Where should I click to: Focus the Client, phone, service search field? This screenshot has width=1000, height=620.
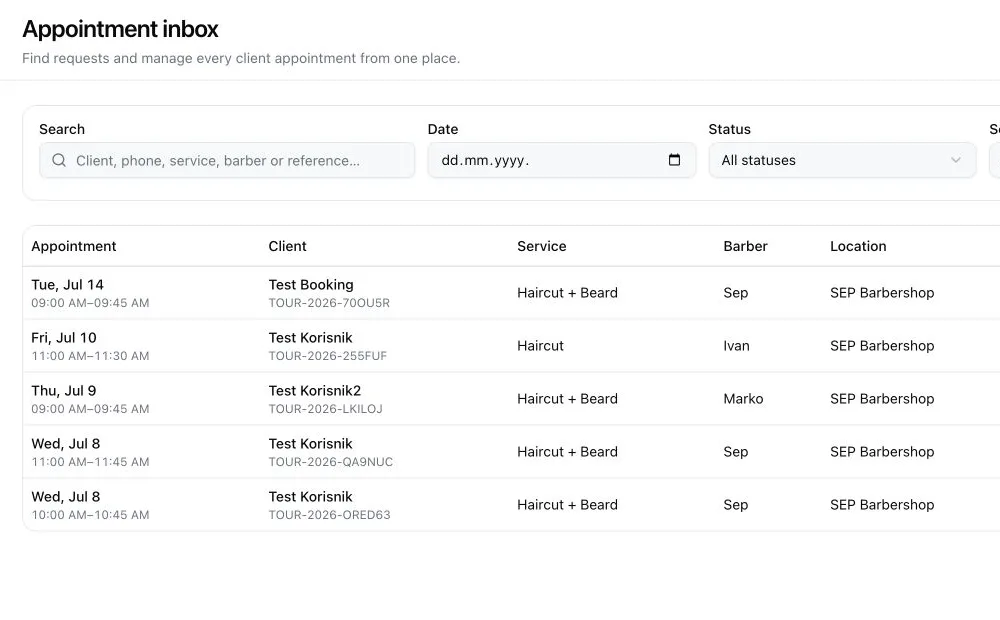point(227,160)
